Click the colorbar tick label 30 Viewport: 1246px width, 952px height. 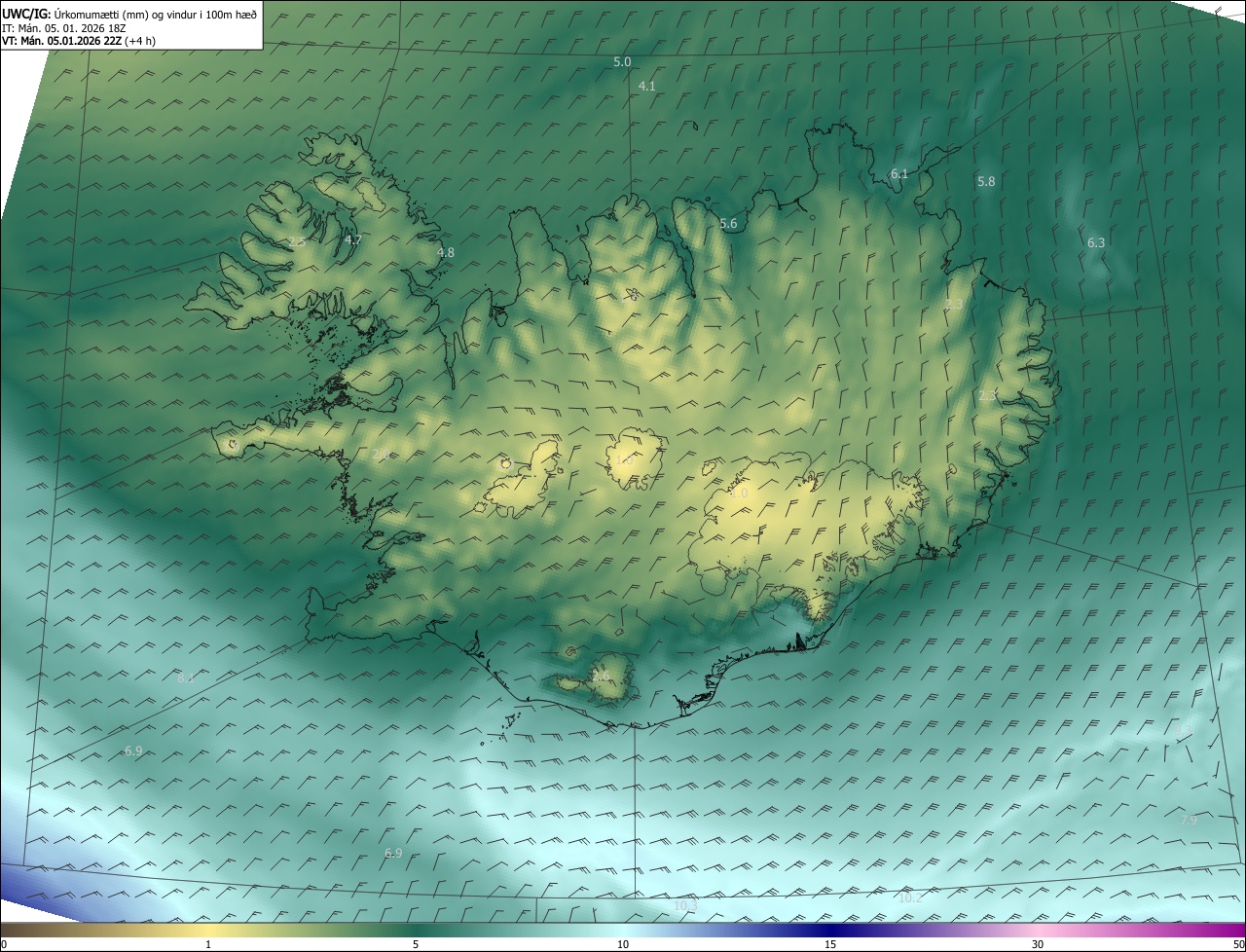click(1038, 944)
